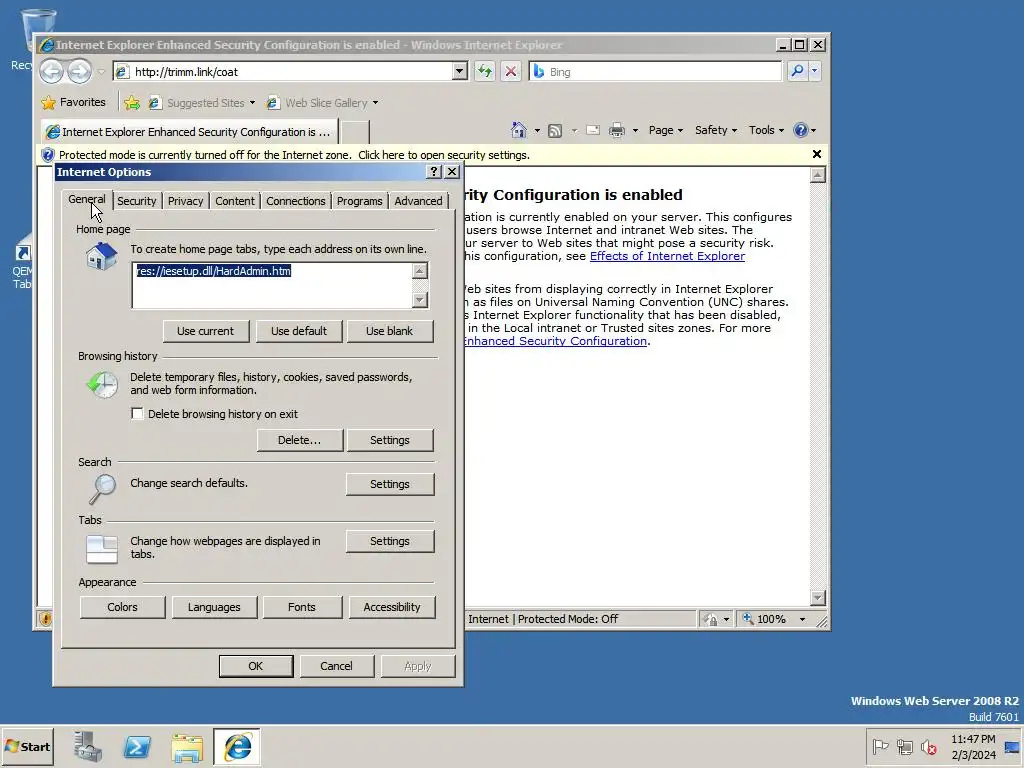Open search provider dropdown next to magnifier
This screenshot has height=768, width=1024.
coord(814,71)
